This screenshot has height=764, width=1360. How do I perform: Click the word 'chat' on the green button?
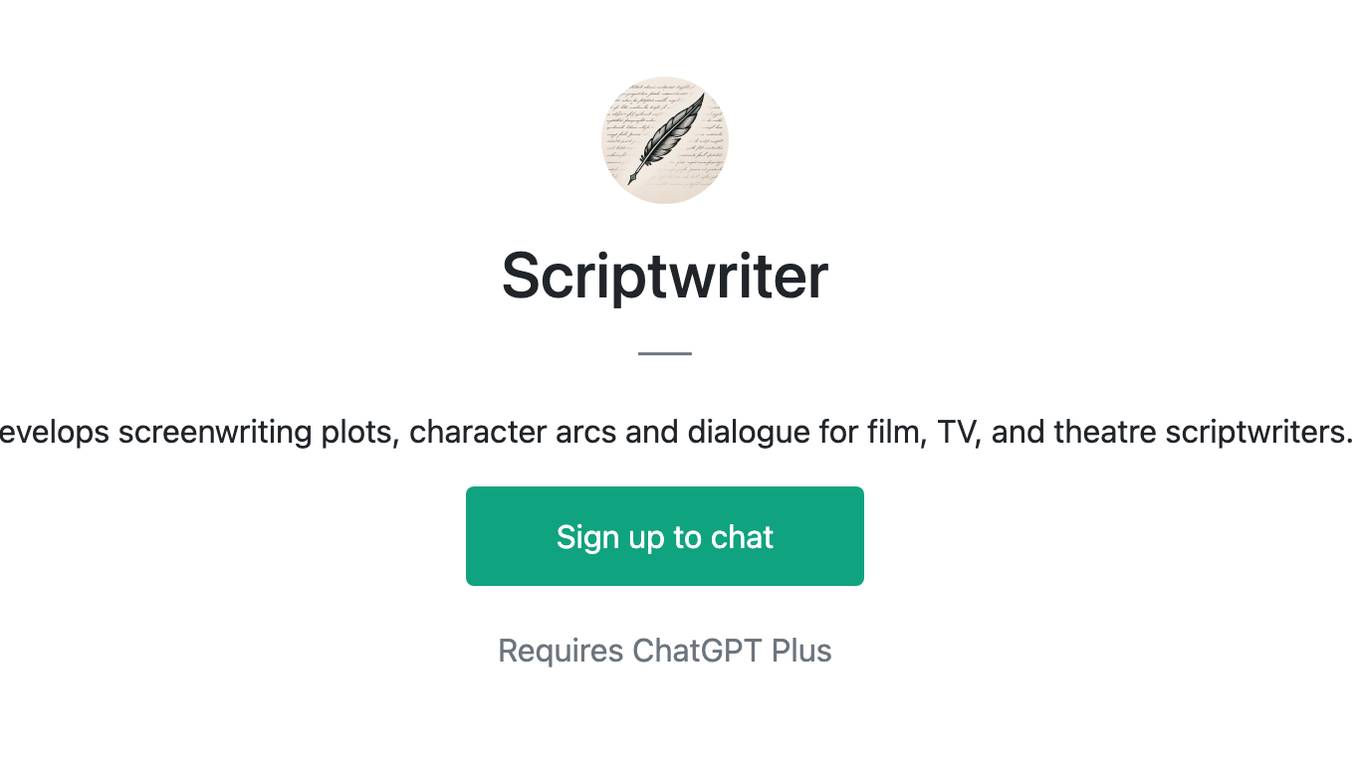point(742,537)
